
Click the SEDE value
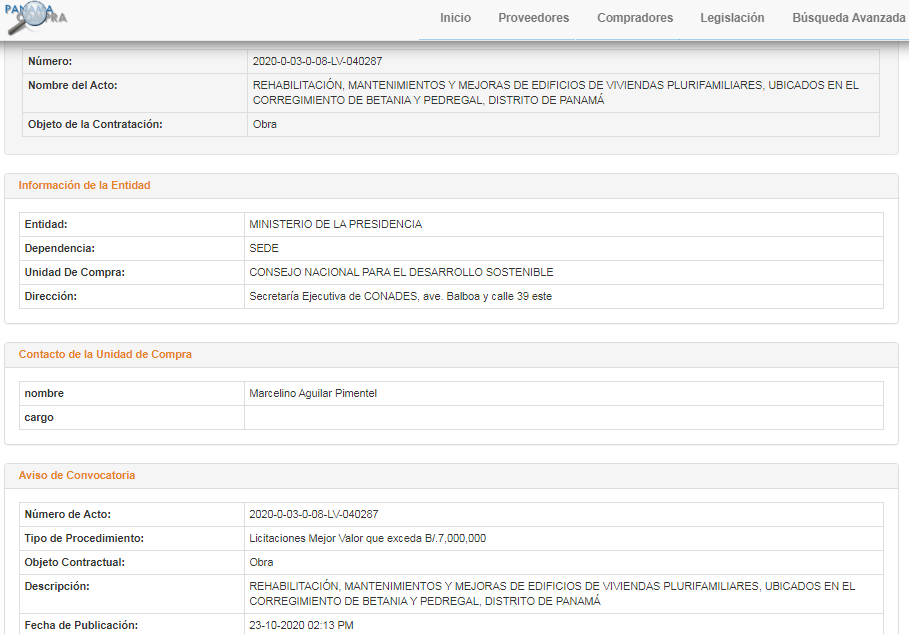264,249
